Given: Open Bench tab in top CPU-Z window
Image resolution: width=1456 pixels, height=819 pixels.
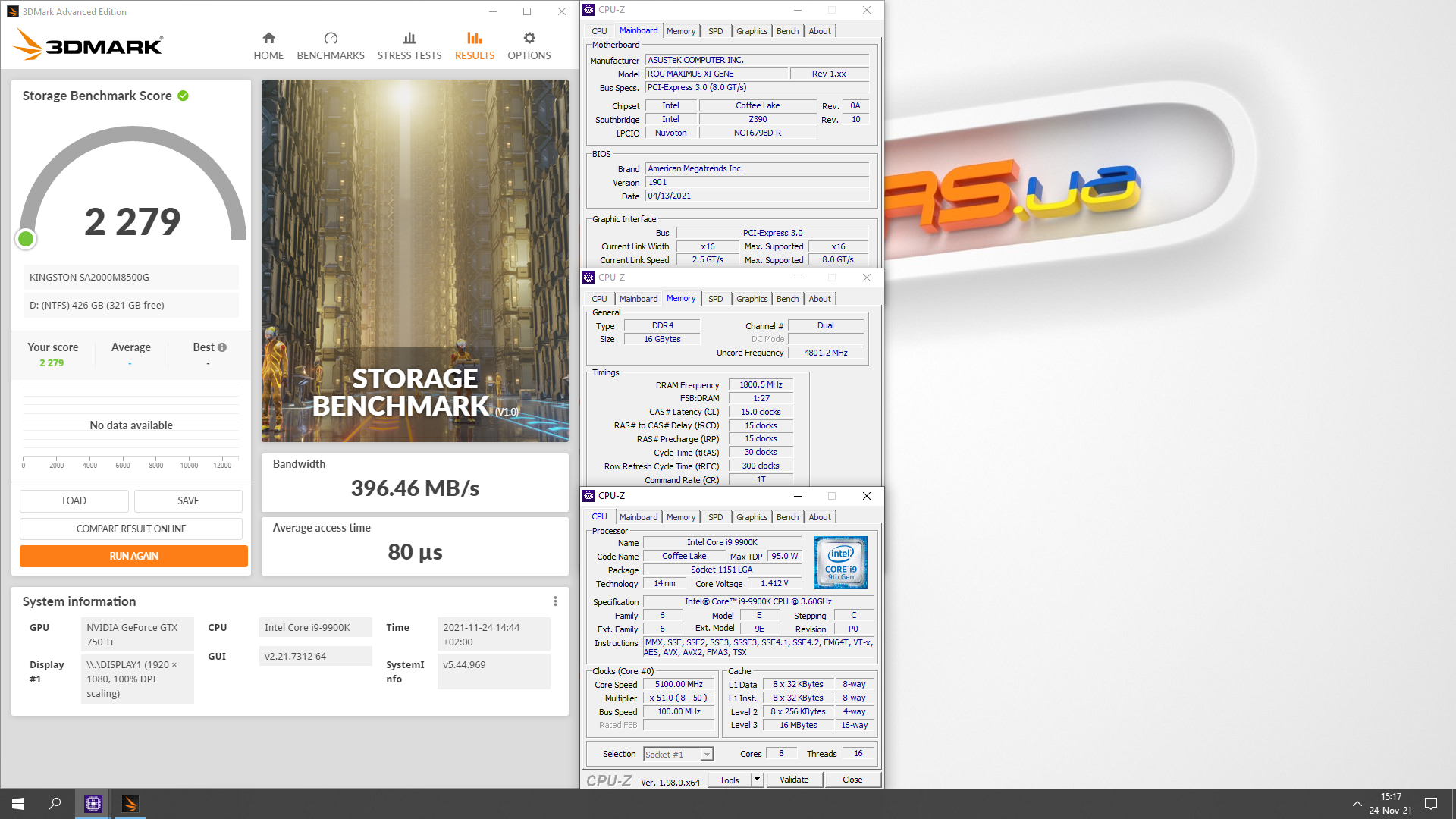Looking at the screenshot, I should pos(788,31).
